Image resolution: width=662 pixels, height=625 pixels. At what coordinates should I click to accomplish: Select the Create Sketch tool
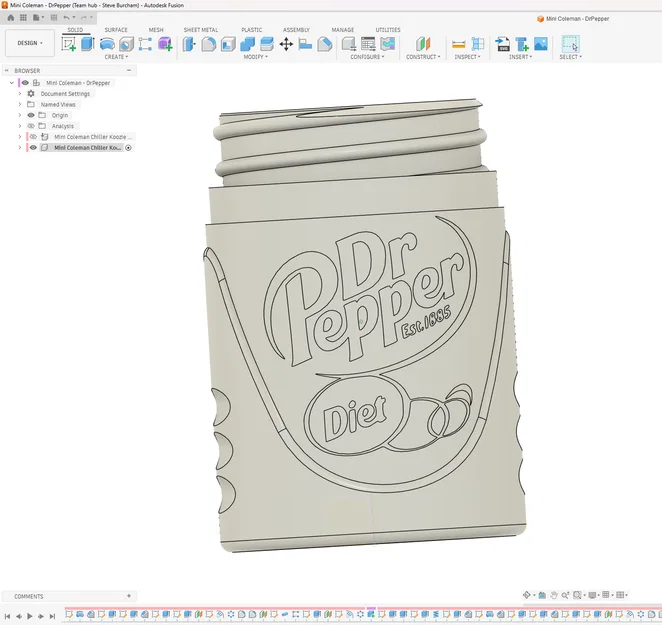(x=68, y=44)
